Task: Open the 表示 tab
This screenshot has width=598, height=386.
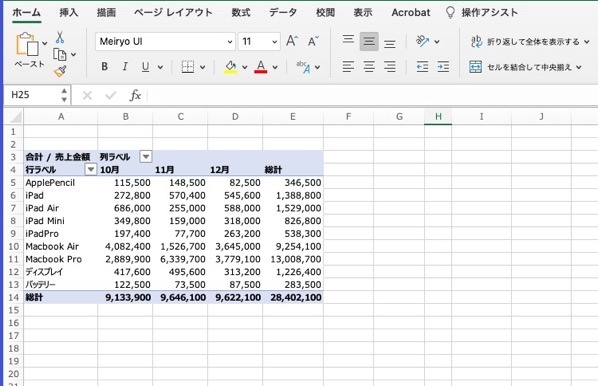Action: click(363, 13)
